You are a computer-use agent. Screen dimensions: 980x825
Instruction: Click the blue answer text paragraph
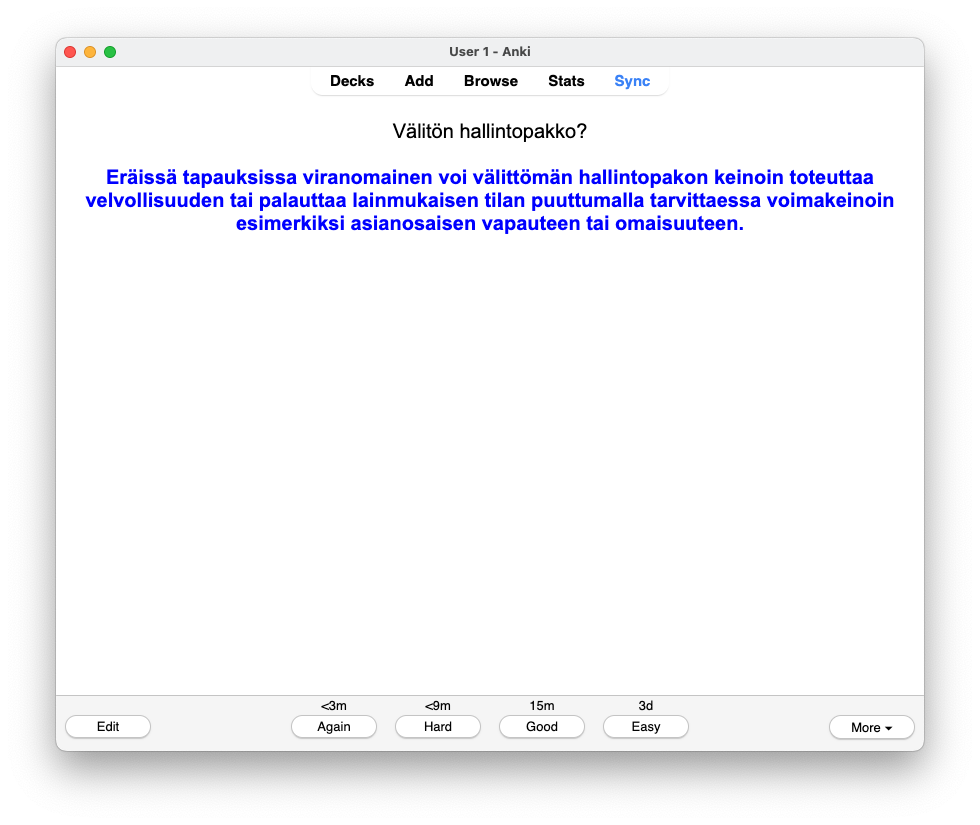tap(490, 200)
